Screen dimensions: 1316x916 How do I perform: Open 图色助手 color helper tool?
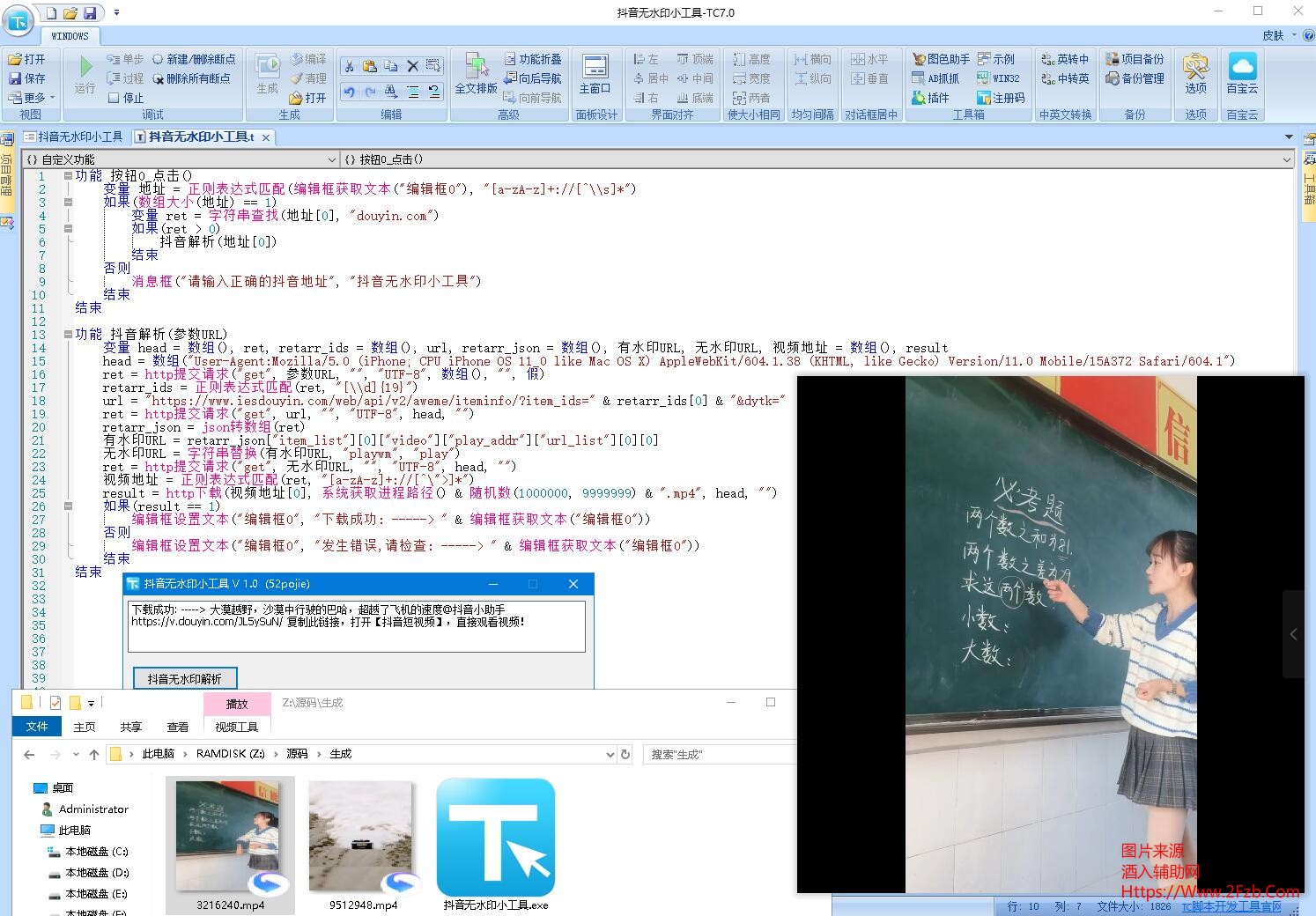(x=941, y=59)
